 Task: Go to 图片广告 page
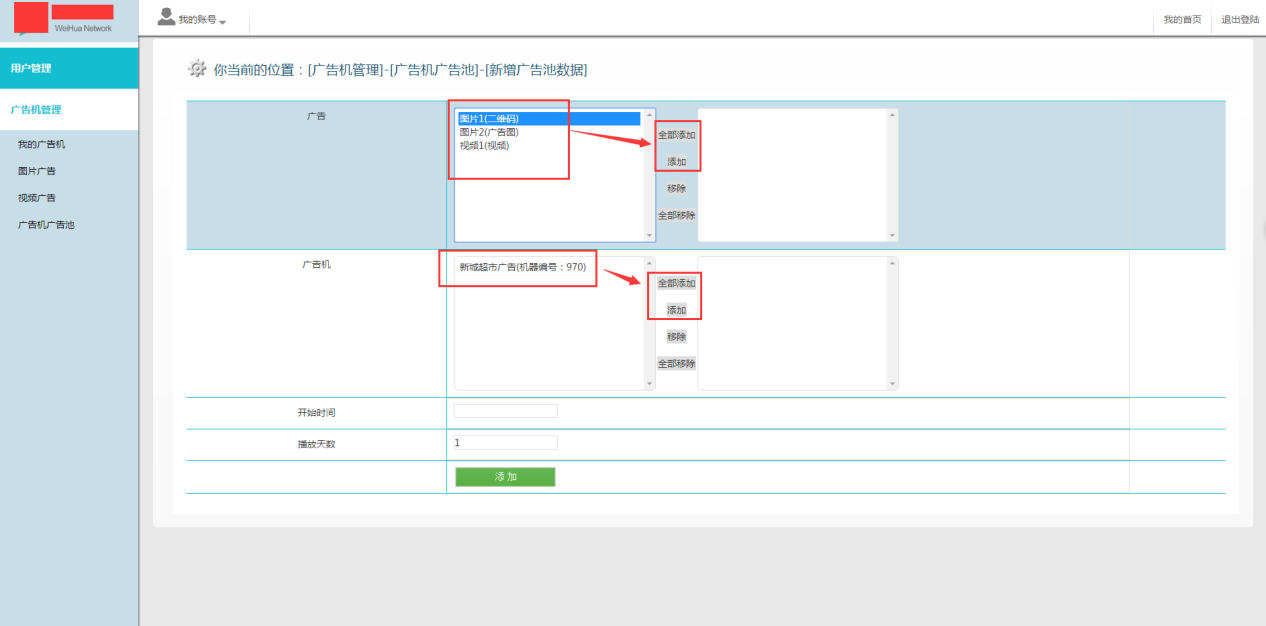(x=37, y=171)
